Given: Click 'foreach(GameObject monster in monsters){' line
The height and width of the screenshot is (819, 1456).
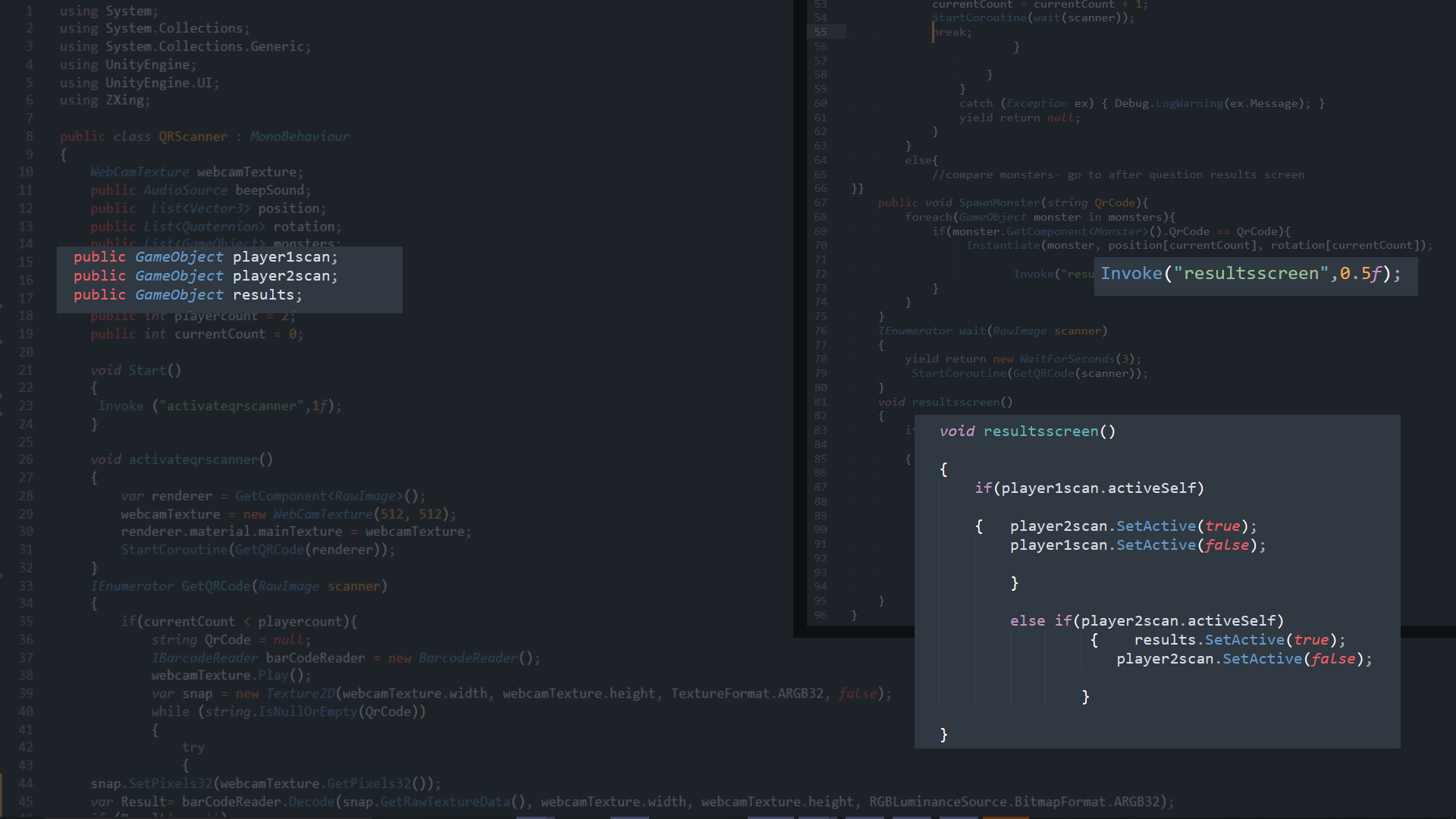Looking at the screenshot, I should coord(1040,217).
